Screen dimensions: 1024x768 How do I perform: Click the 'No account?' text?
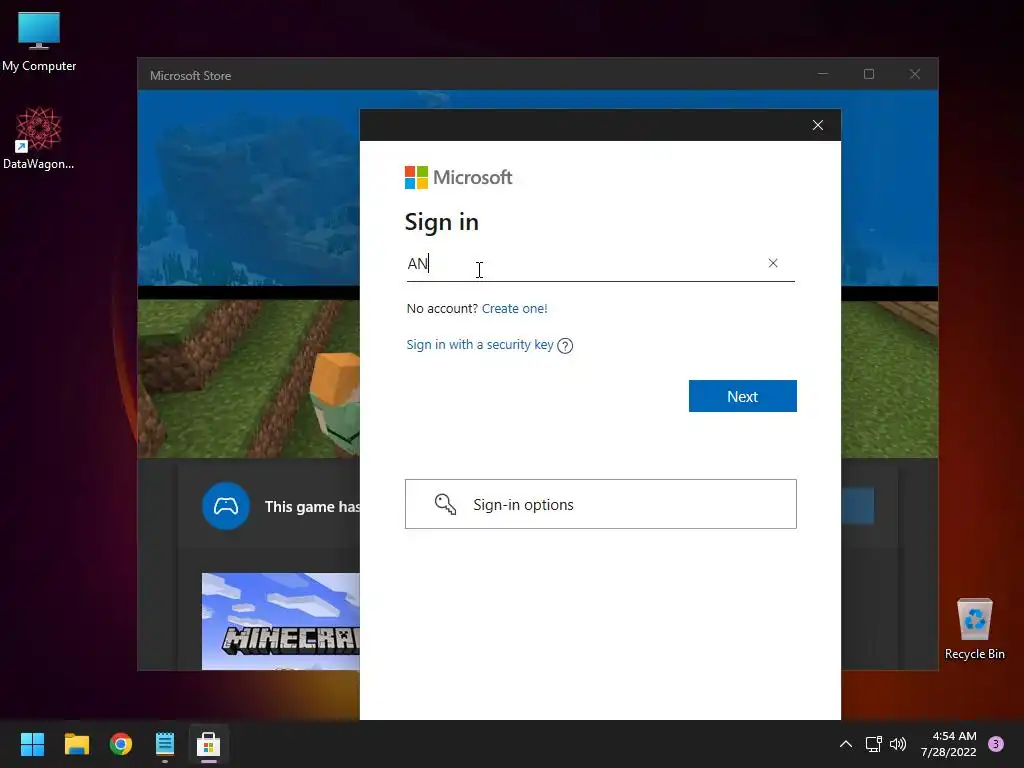click(x=442, y=308)
